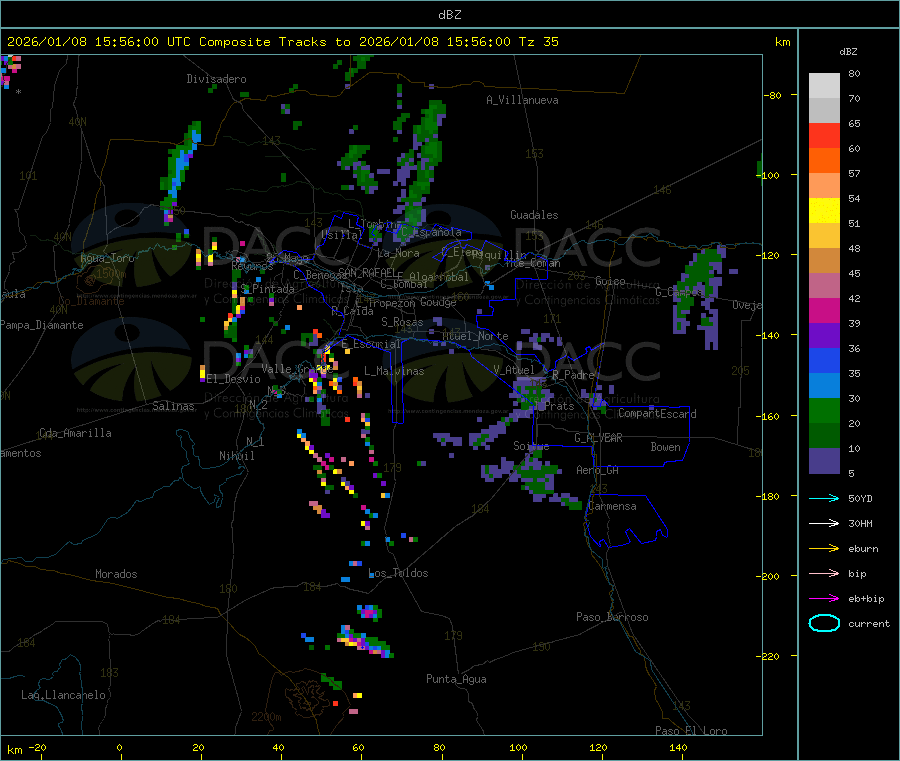
Task: Click the 'Nihuil' map label
Action: tap(237, 456)
